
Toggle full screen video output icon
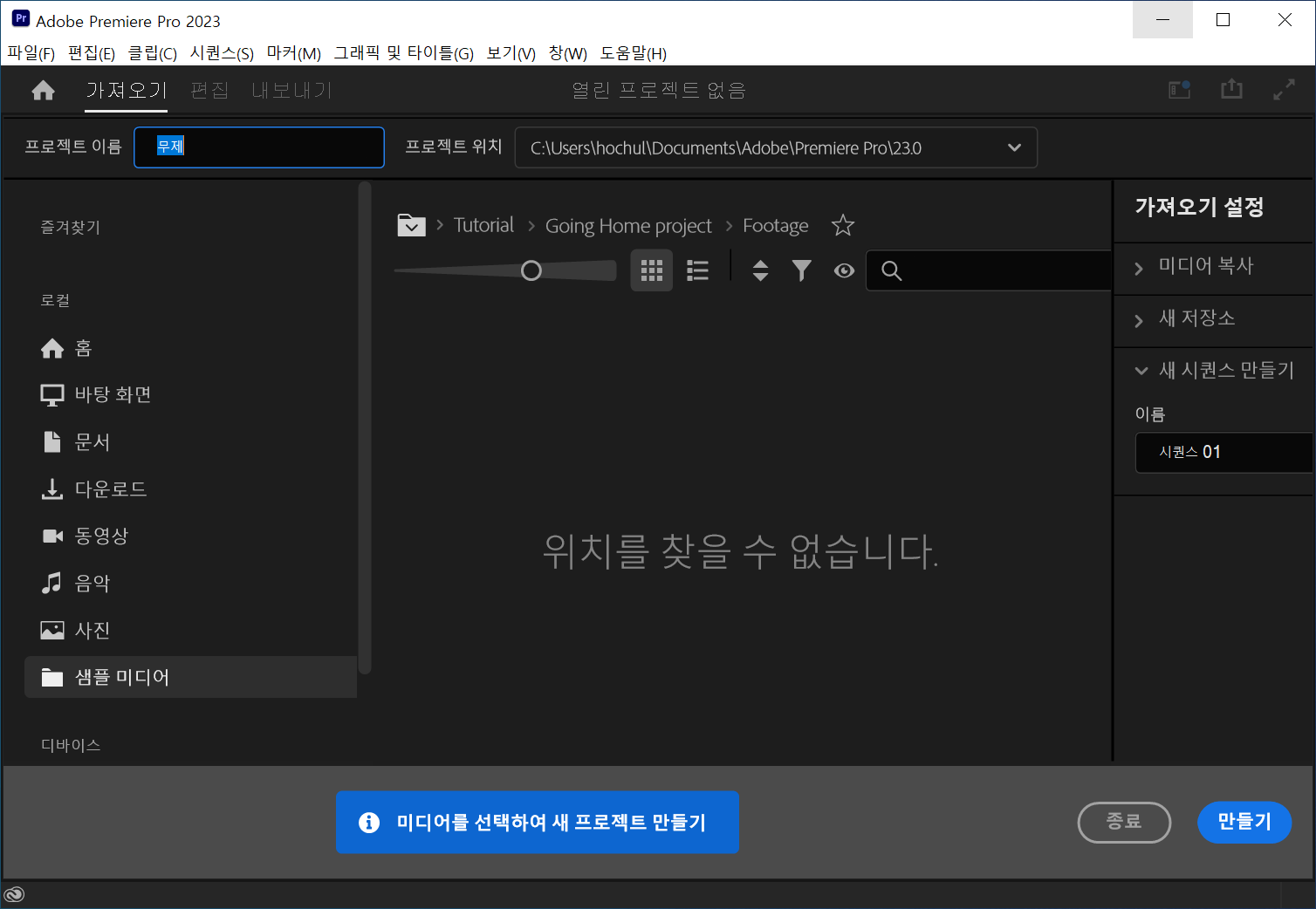pyautogui.click(x=1284, y=89)
